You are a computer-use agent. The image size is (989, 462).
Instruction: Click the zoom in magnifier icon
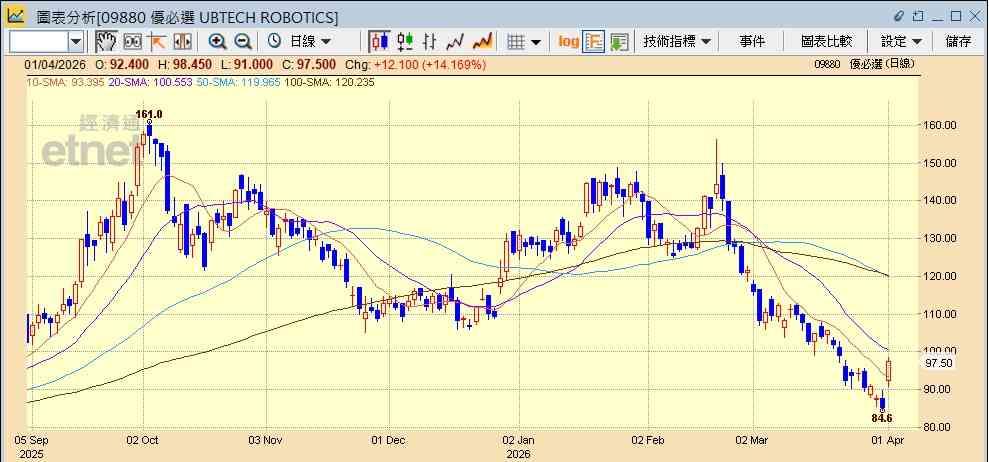[218, 42]
